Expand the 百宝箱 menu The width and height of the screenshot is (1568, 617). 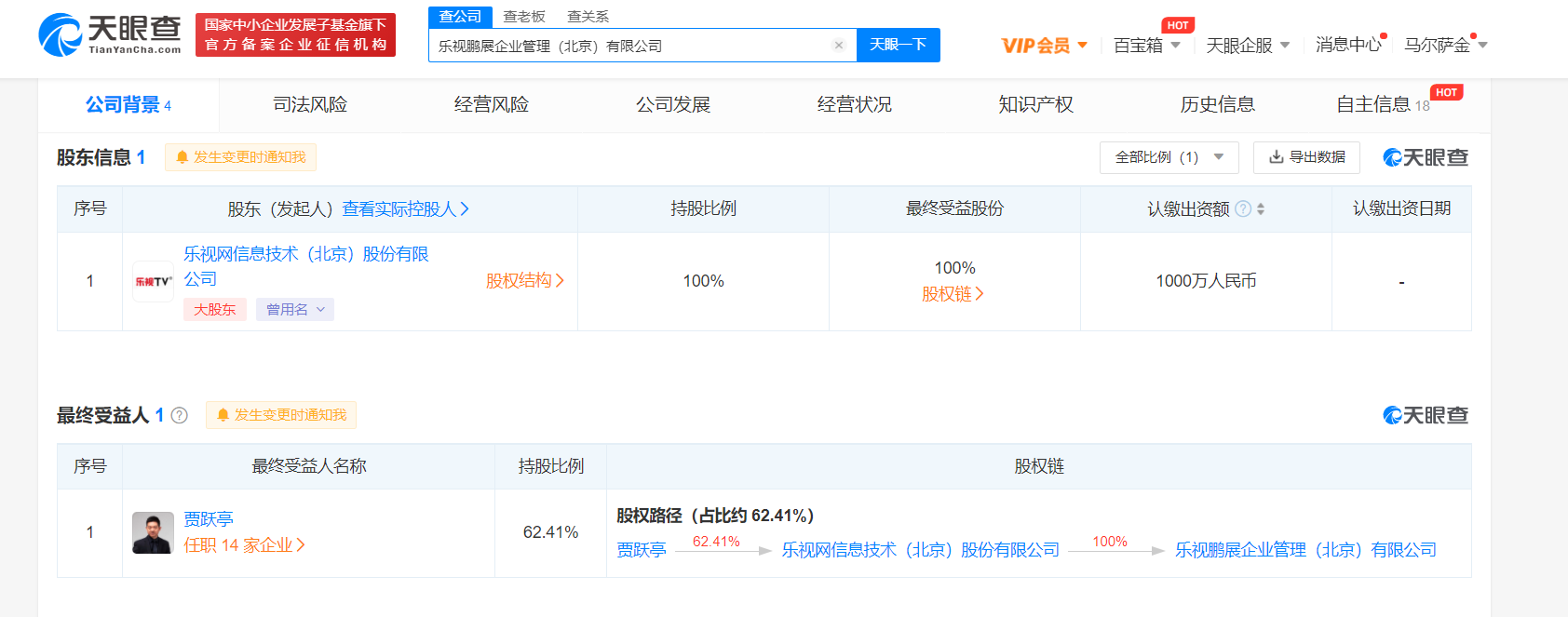point(1146,45)
